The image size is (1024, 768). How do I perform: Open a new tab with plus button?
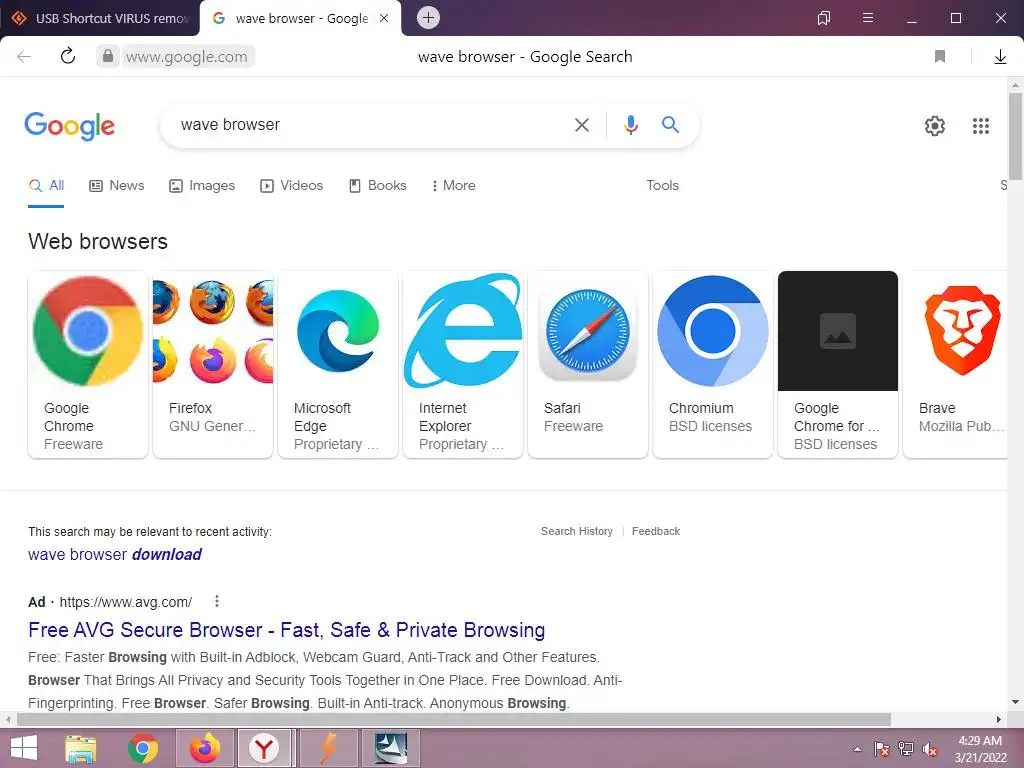click(x=428, y=18)
